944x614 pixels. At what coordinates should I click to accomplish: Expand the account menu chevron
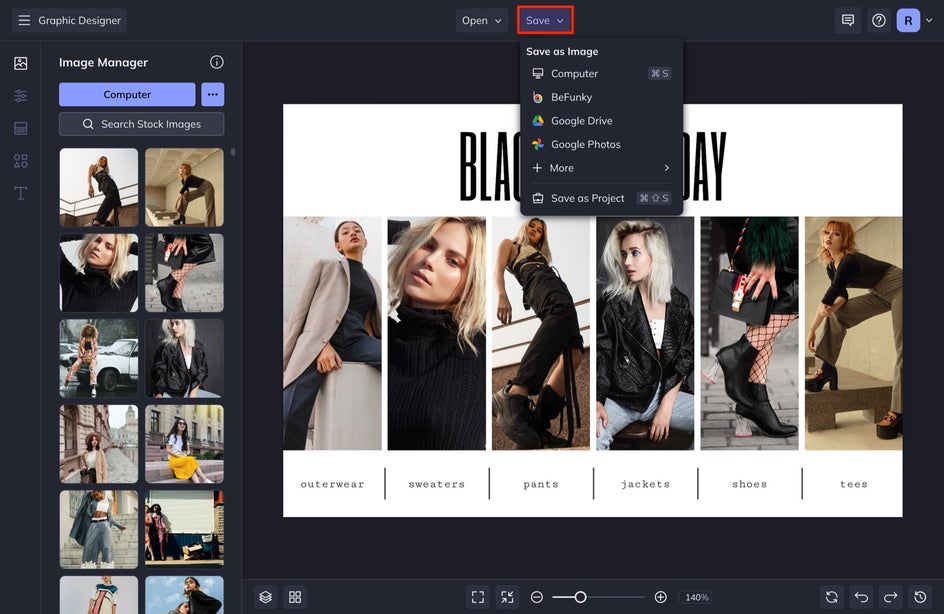pyautogui.click(x=929, y=20)
